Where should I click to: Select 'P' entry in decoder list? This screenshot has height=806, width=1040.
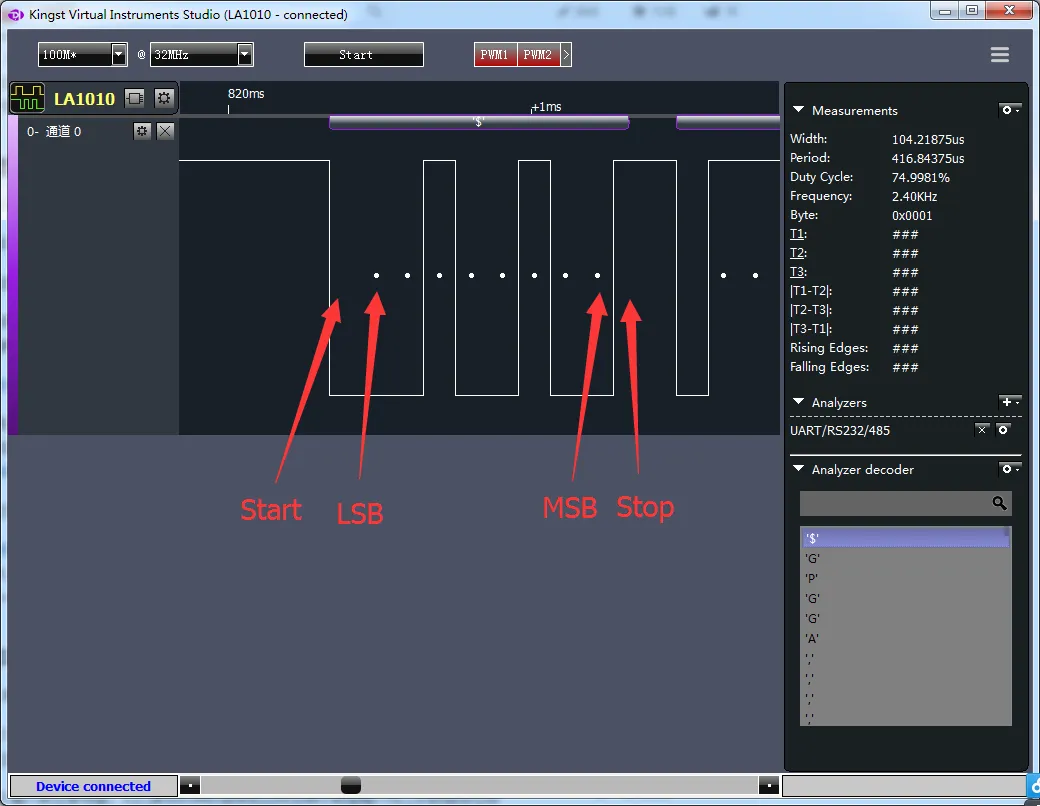812,578
